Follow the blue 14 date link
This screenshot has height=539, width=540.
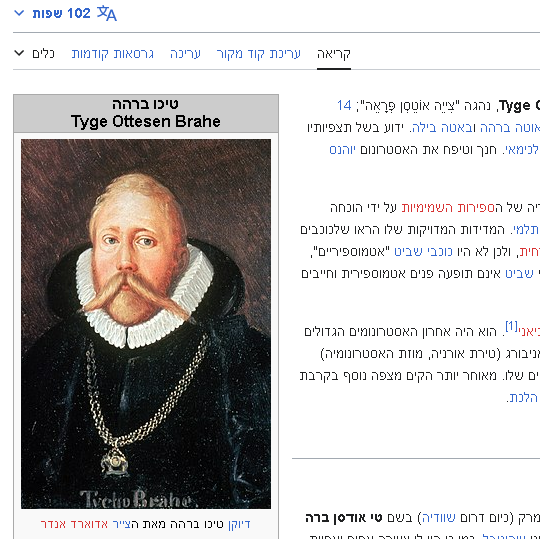344,105
